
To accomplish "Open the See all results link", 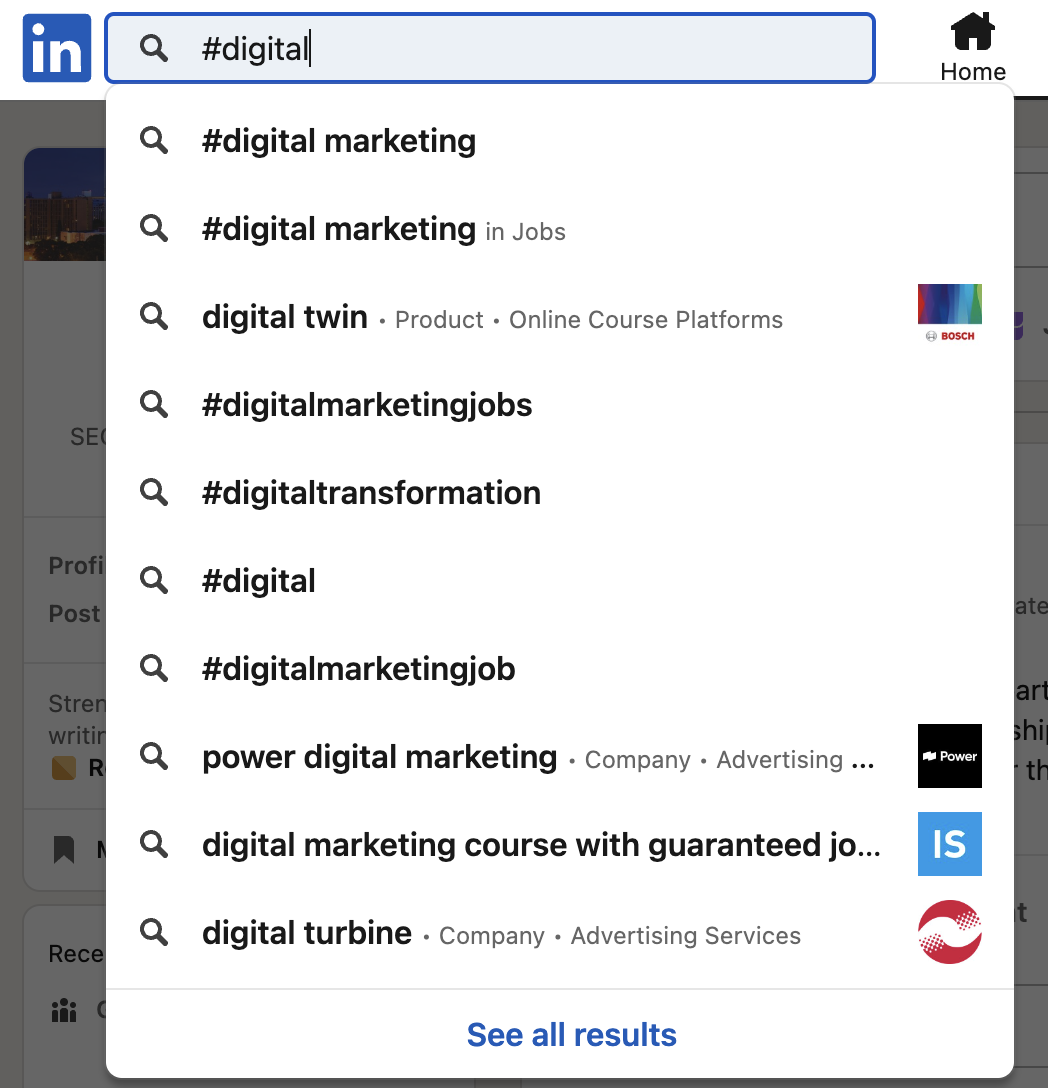I will click(x=572, y=1034).
